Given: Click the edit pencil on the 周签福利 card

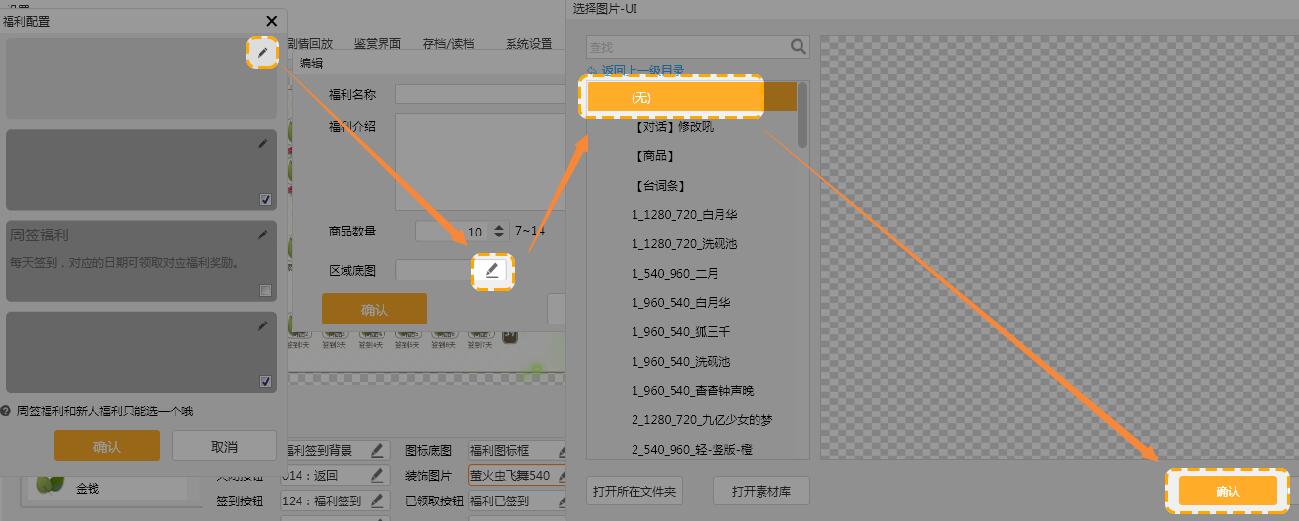Looking at the screenshot, I should click(263, 235).
